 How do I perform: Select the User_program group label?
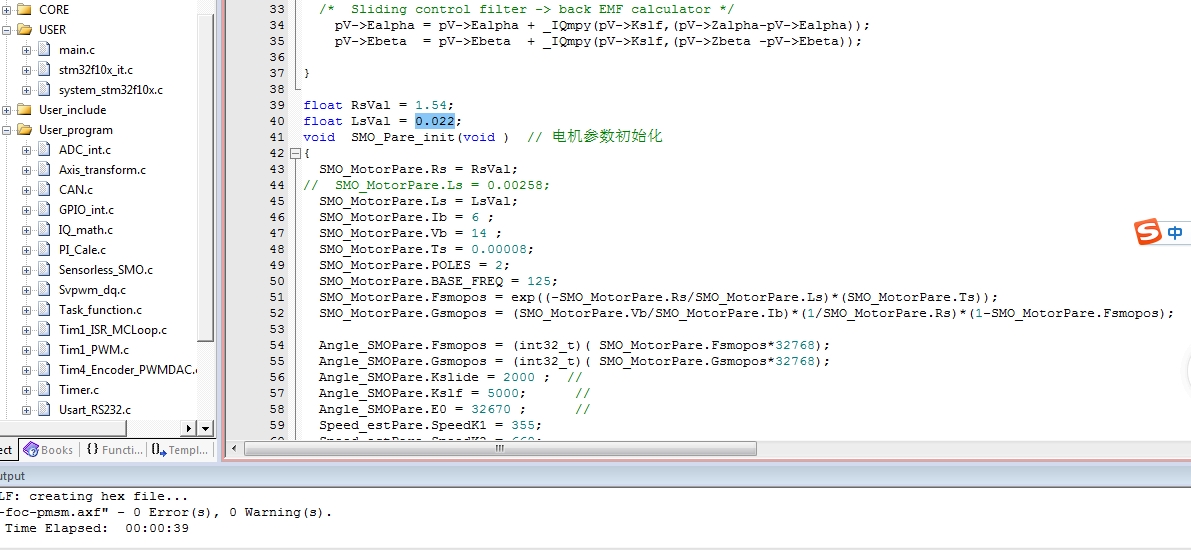click(x=75, y=130)
